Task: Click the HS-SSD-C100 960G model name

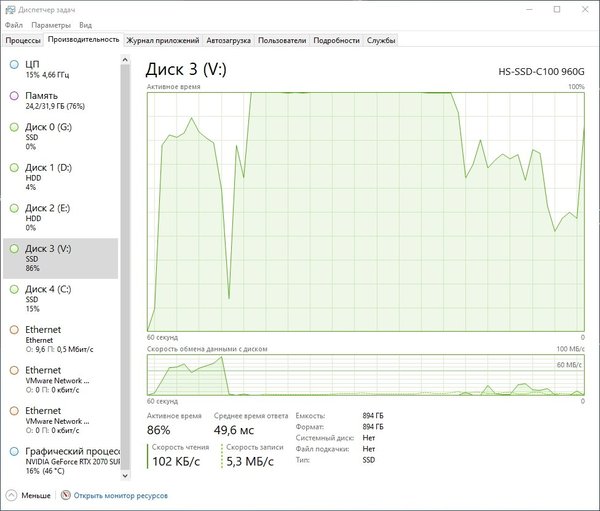Action: click(x=541, y=72)
